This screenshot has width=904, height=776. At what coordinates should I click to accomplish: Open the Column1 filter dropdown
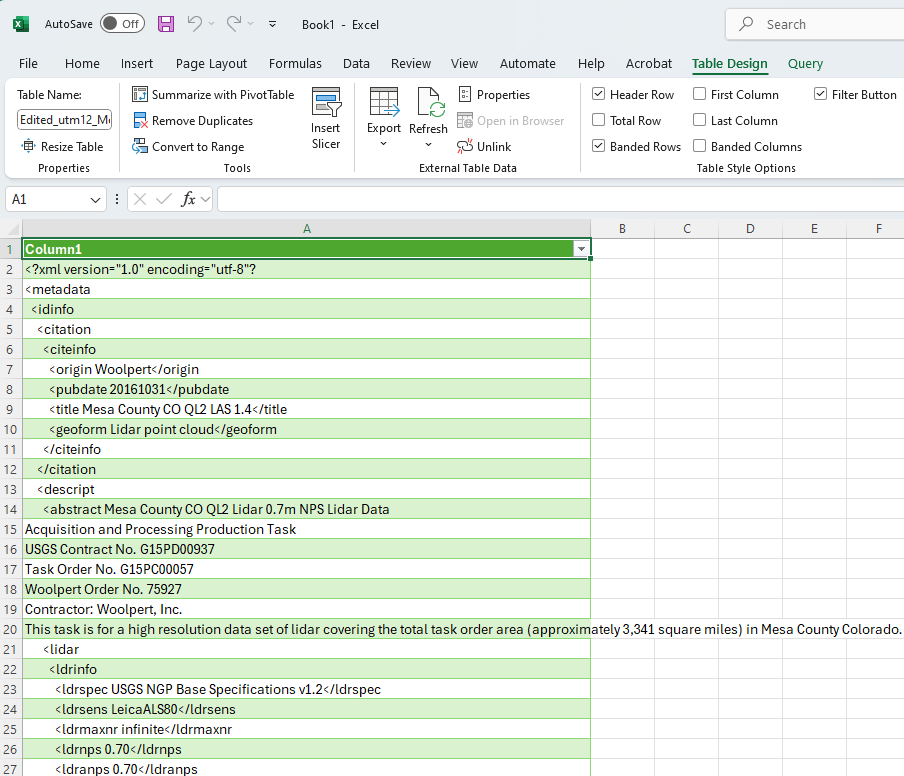[x=581, y=248]
